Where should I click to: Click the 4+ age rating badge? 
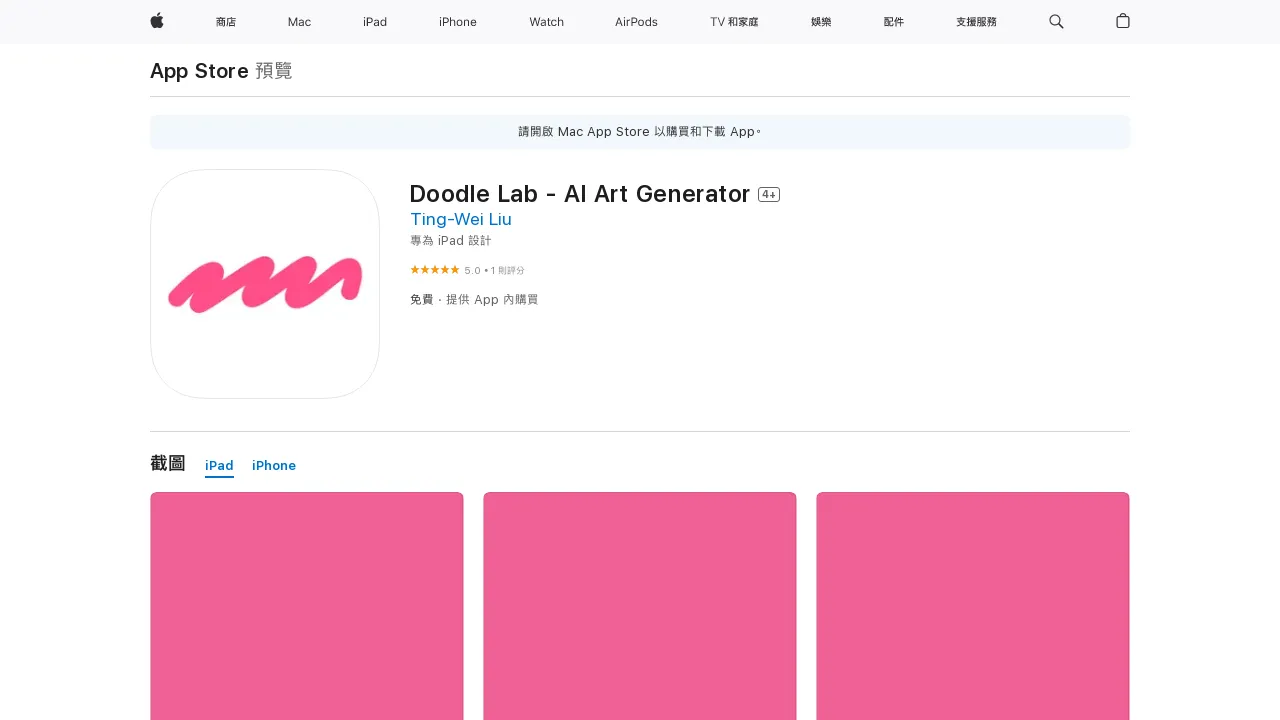point(769,194)
